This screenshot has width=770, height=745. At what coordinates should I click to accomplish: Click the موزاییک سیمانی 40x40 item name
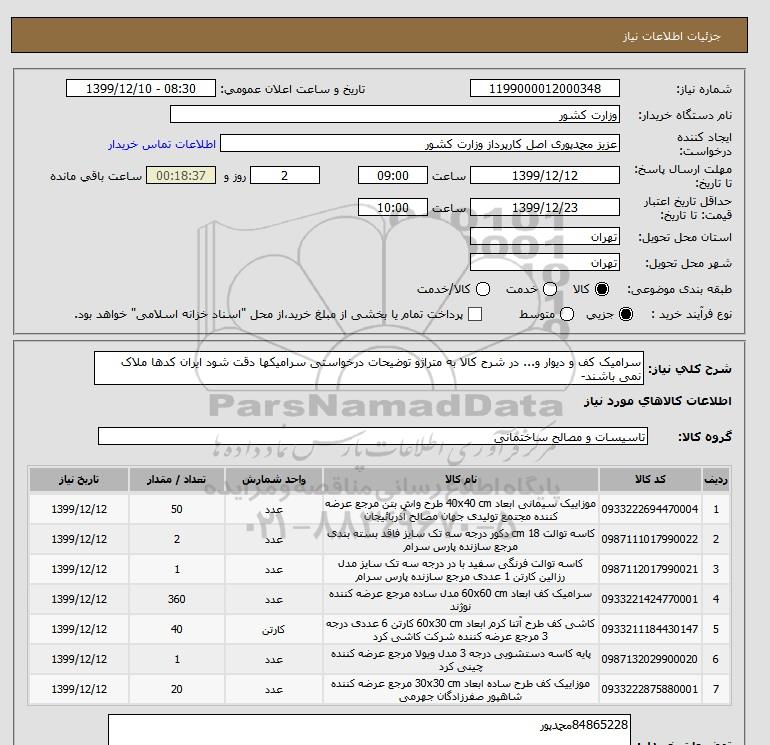click(x=461, y=510)
